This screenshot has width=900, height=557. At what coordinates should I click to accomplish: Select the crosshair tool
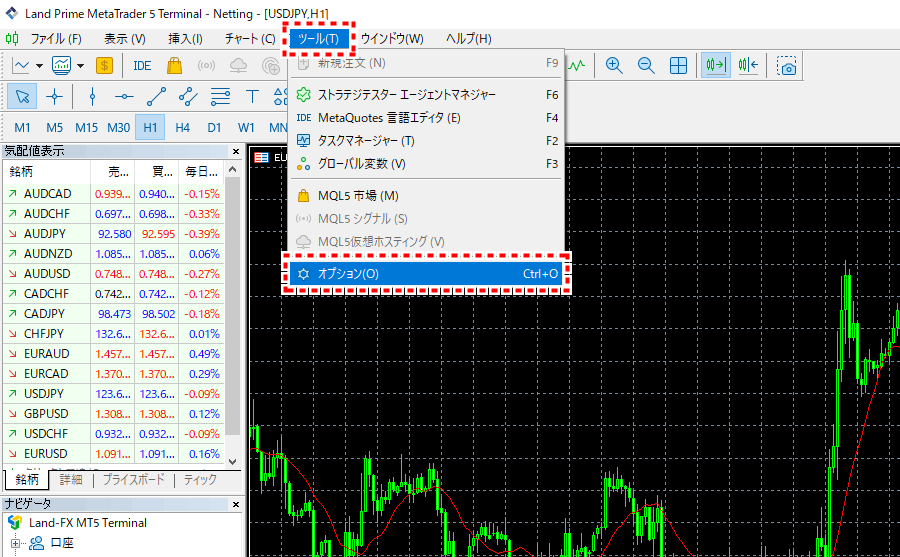pos(55,96)
